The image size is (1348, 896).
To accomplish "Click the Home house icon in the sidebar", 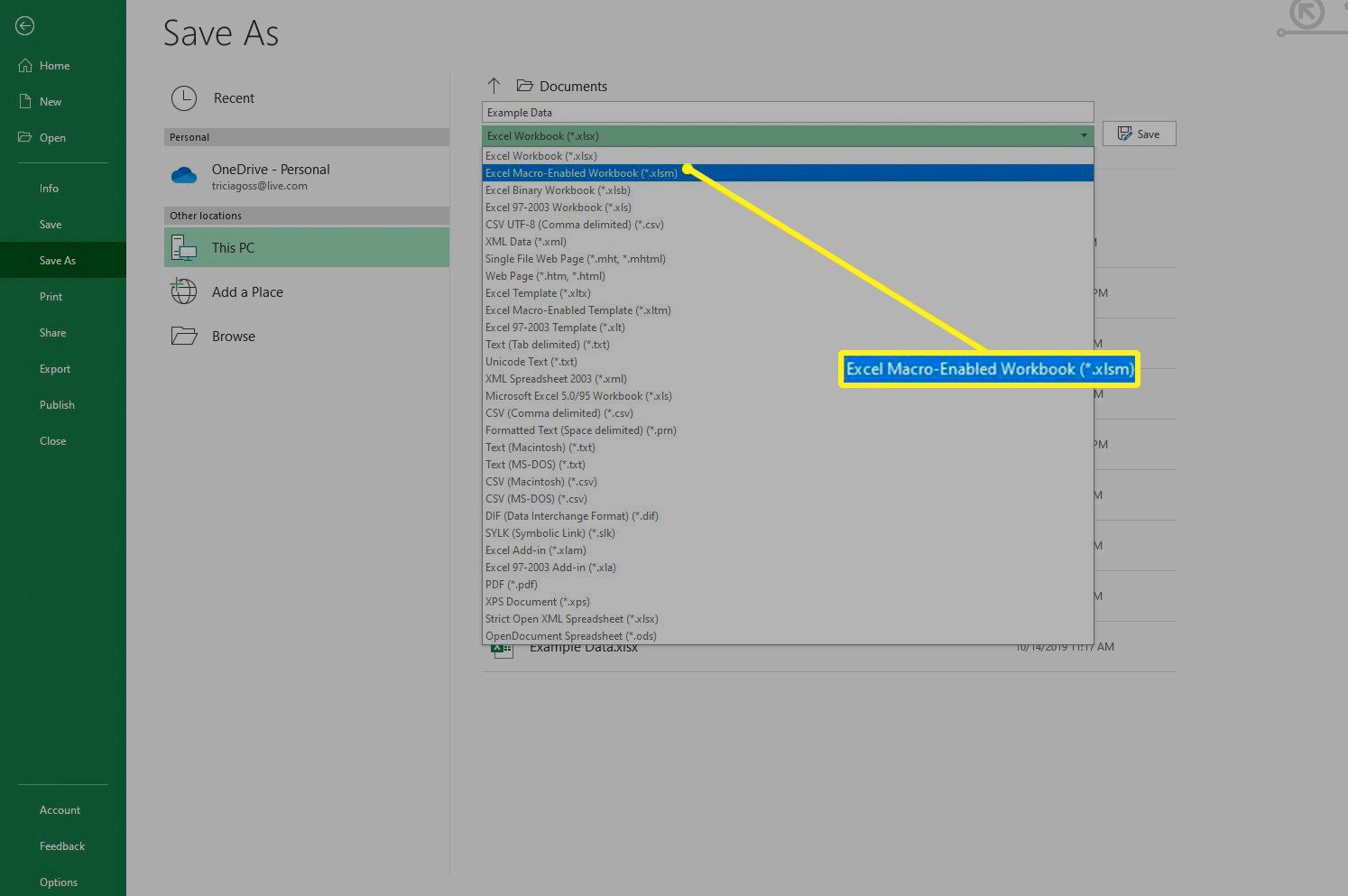I will tap(25, 65).
